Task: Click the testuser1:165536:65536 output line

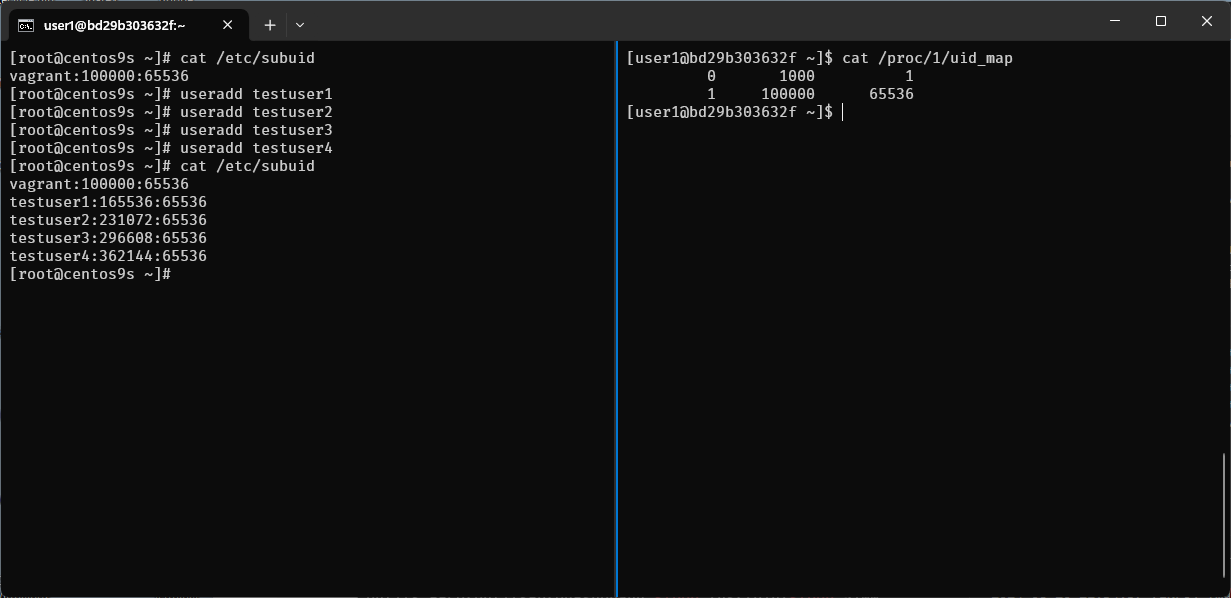Action: click(x=108, y=202)
